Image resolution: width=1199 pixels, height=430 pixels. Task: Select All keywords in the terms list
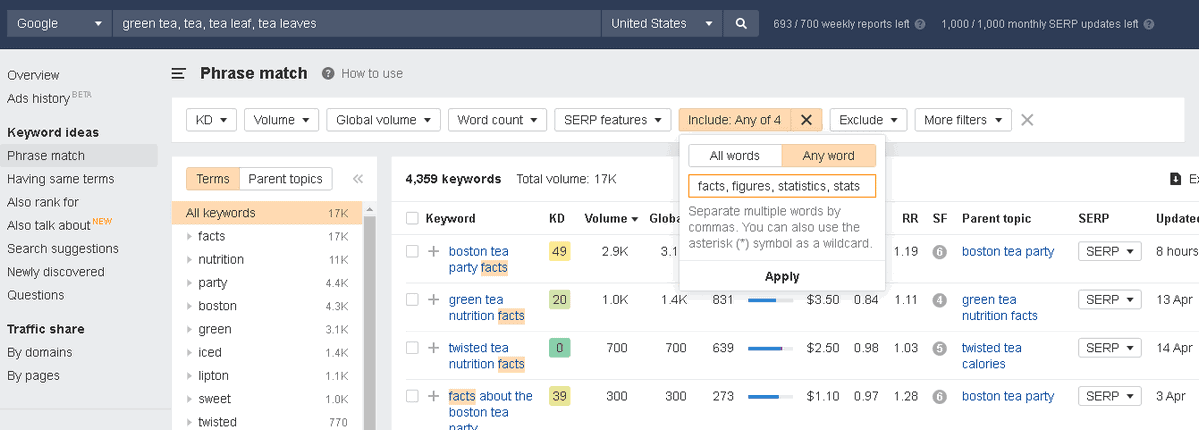coord(267,213)
